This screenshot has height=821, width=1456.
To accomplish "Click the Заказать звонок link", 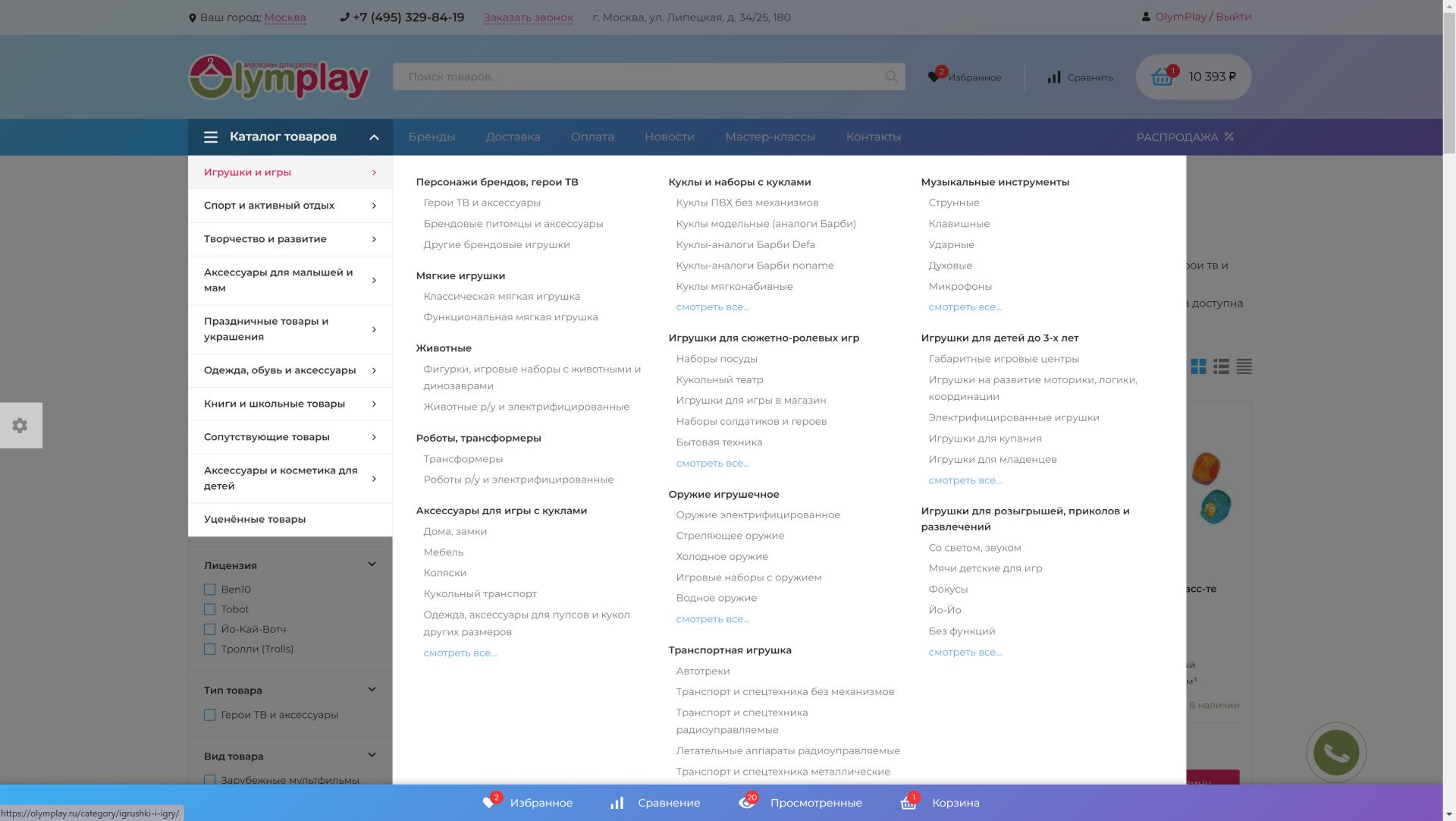I will pyautogui.click(x=528, y=17).
